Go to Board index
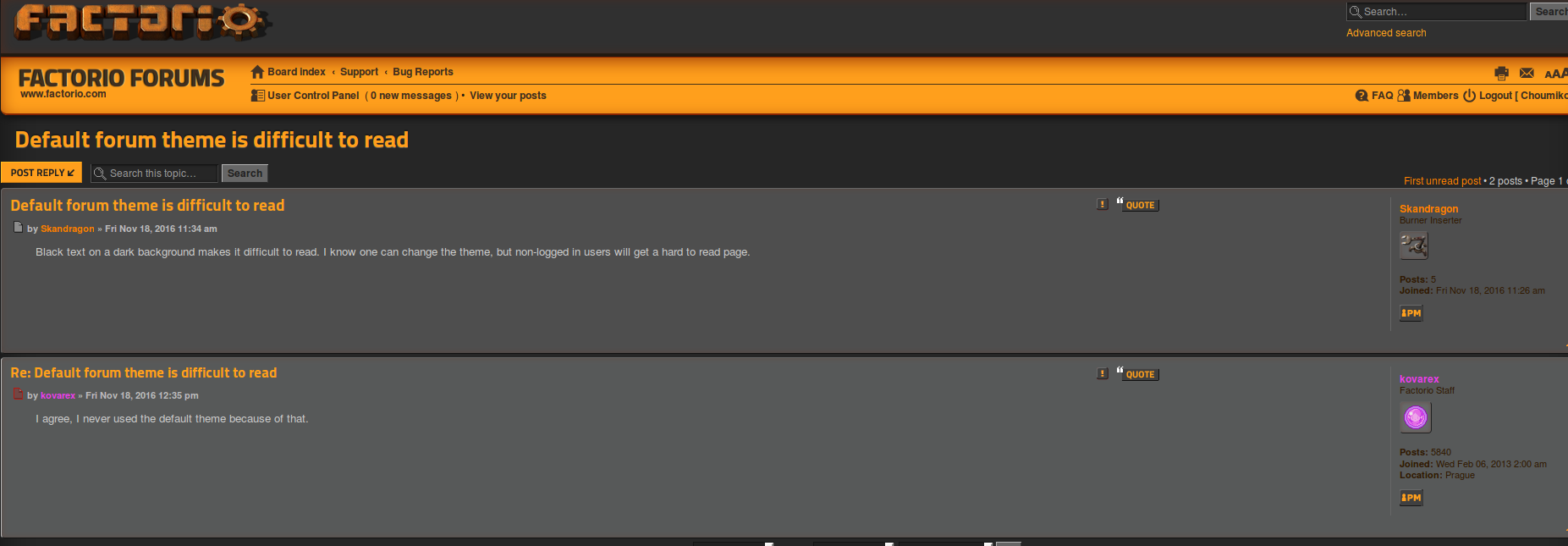Screen dimensions: 1568x546 pos(296,72)
